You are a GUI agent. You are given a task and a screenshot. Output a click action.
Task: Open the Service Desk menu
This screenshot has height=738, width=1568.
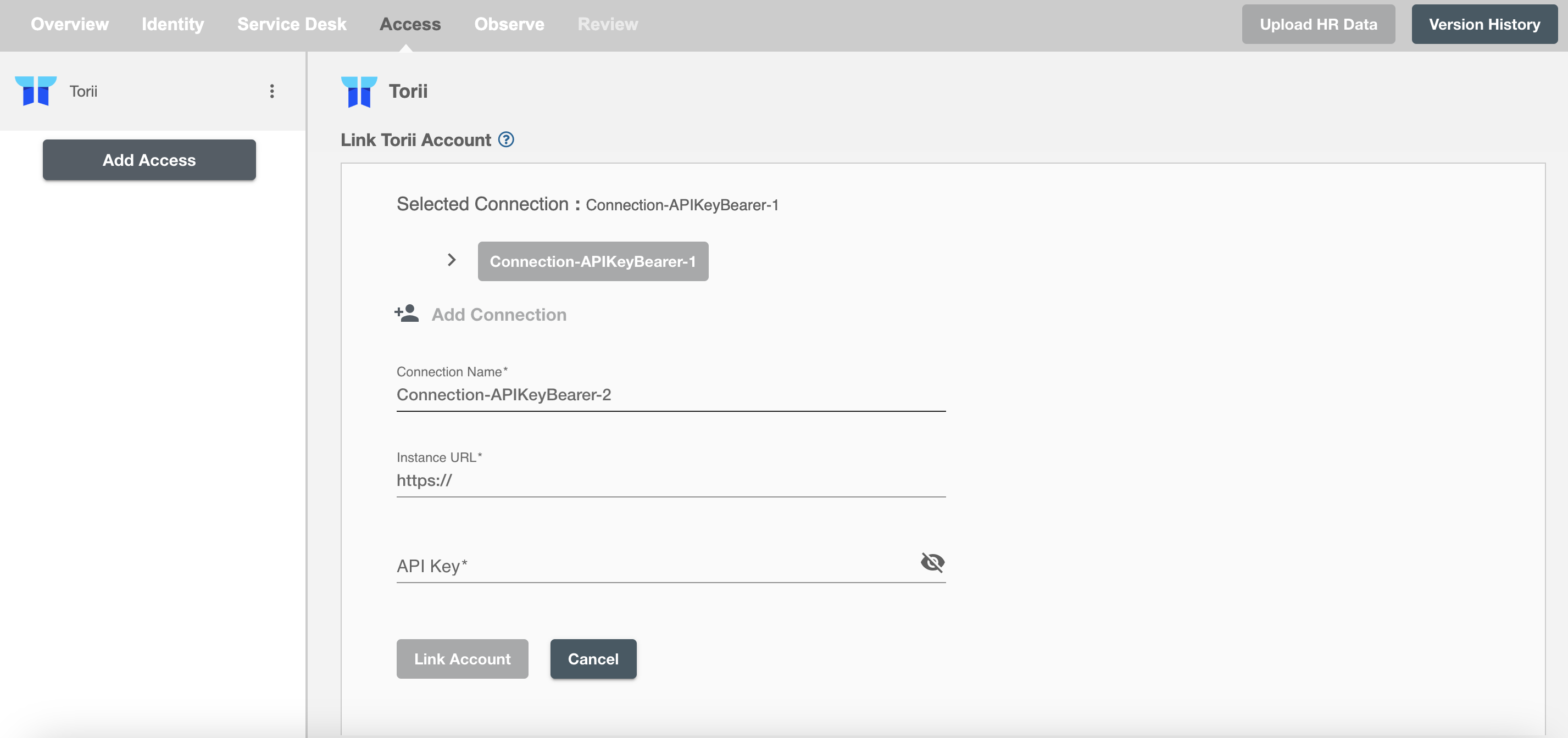click(x=291, y=23)
